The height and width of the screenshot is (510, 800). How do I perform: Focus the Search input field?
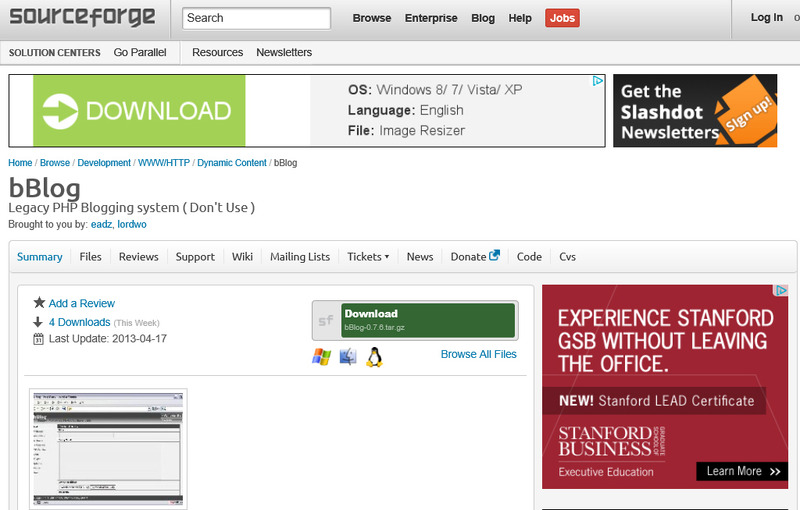[257, 18]
